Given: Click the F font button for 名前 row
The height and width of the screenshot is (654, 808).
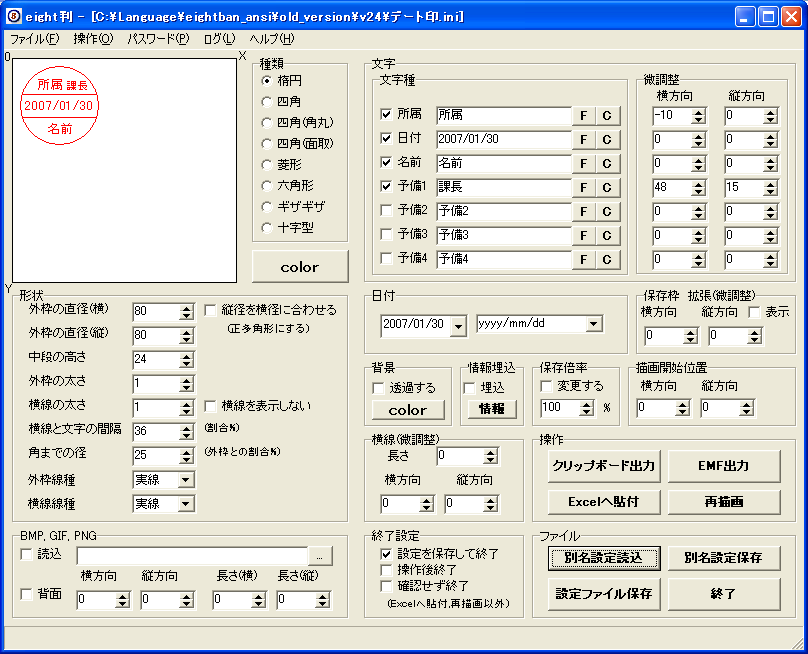Looking at the screenshot, I should click(583, 164).
